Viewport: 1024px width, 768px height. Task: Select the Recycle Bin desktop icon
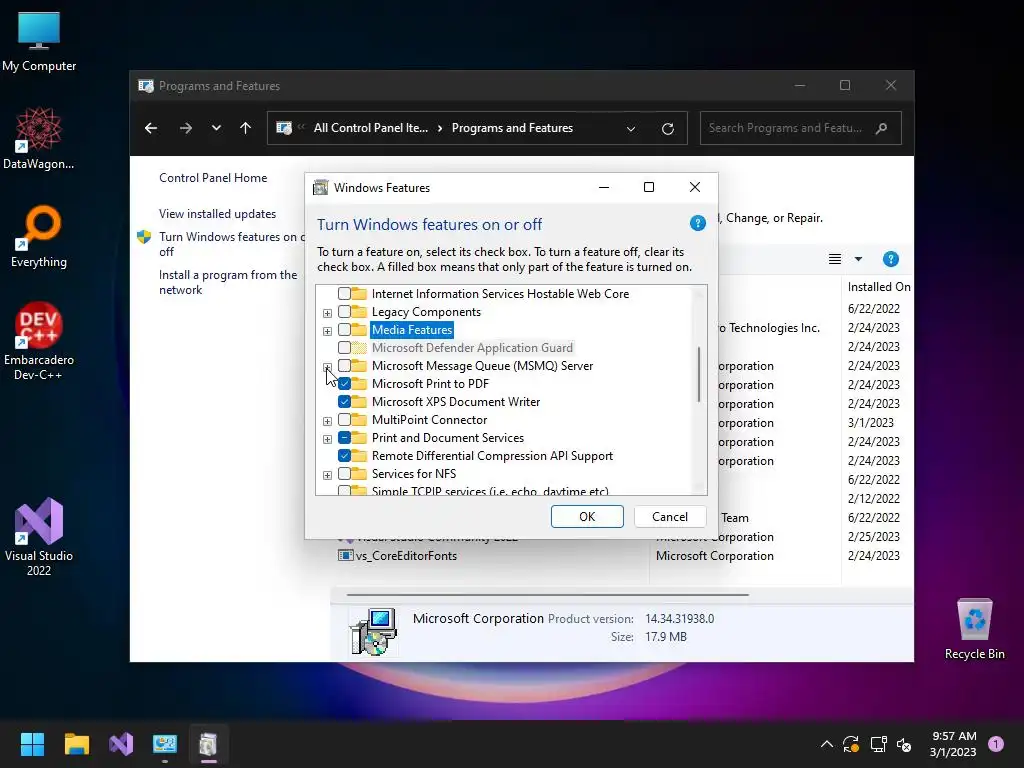click(x=974, y=628)
